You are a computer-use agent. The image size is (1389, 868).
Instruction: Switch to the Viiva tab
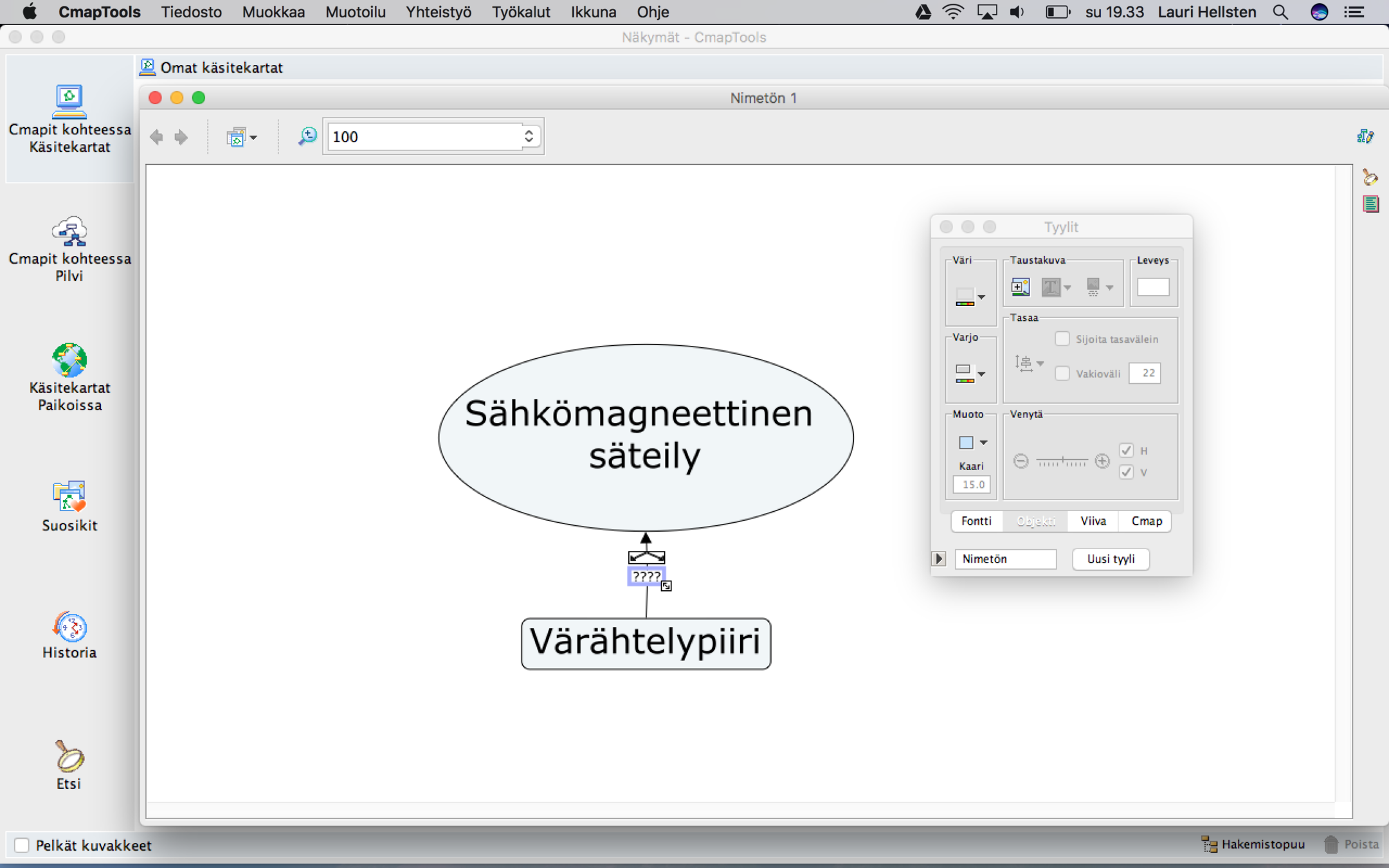click(1093, 521)
